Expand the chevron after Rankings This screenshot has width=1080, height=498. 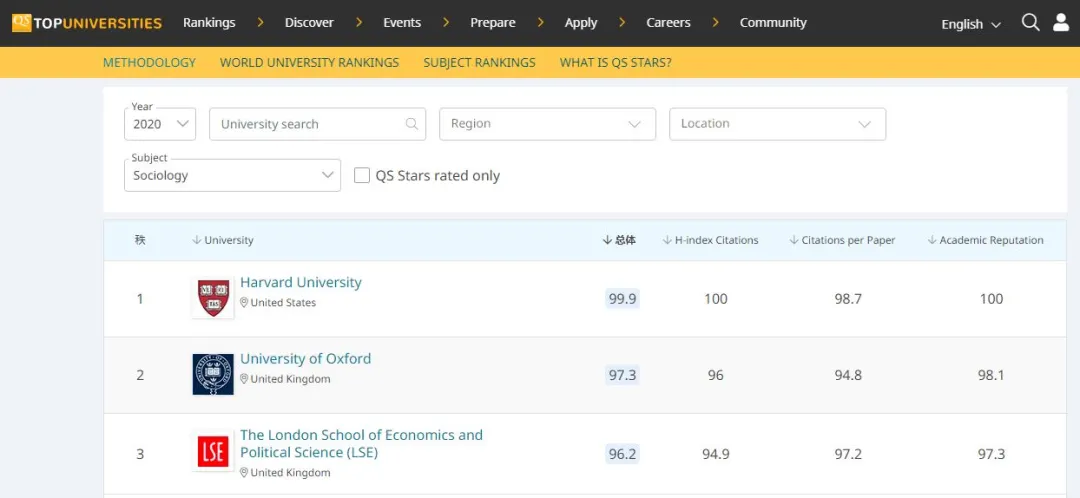(260, 23)
